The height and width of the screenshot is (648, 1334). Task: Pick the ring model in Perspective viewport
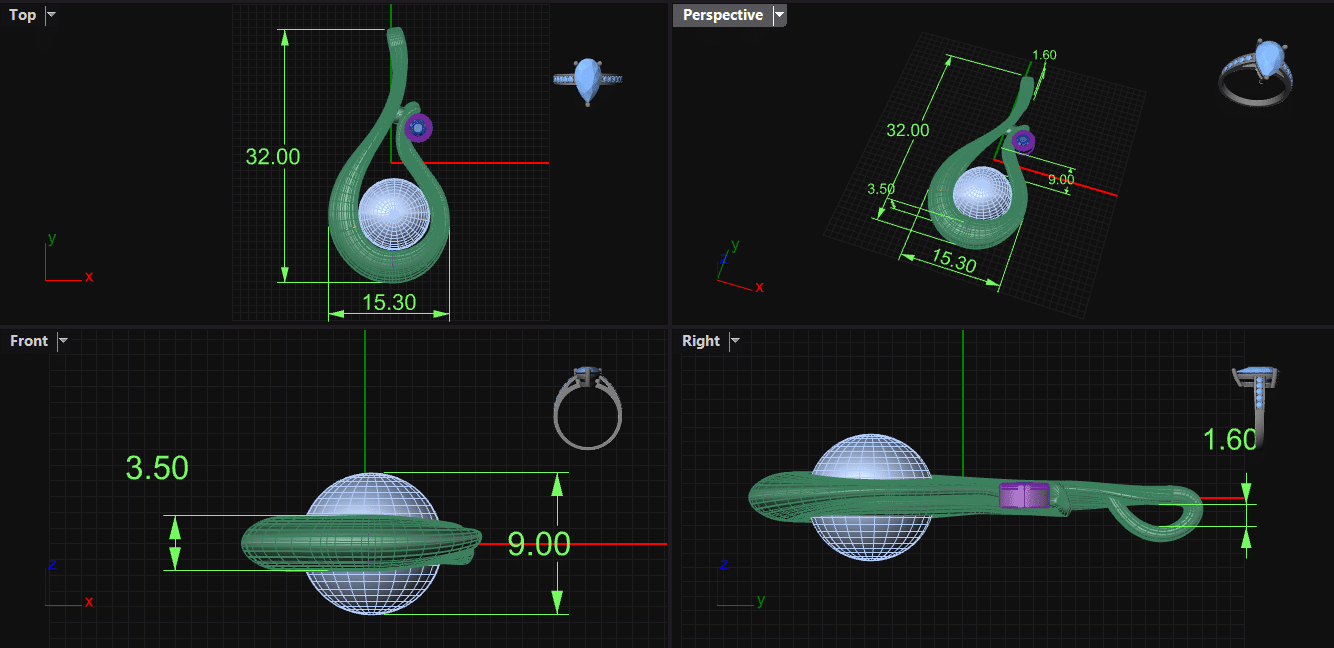point(1255,73)
